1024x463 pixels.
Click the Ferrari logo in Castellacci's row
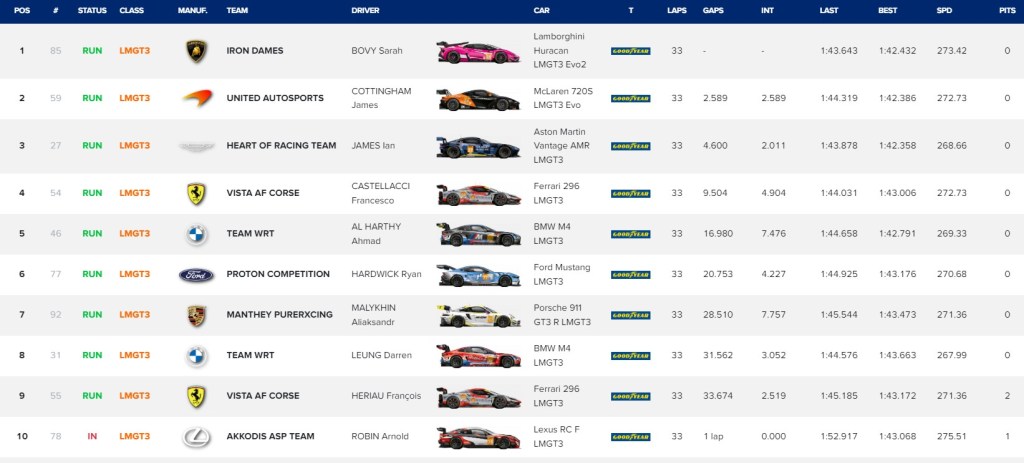[197, 193]
